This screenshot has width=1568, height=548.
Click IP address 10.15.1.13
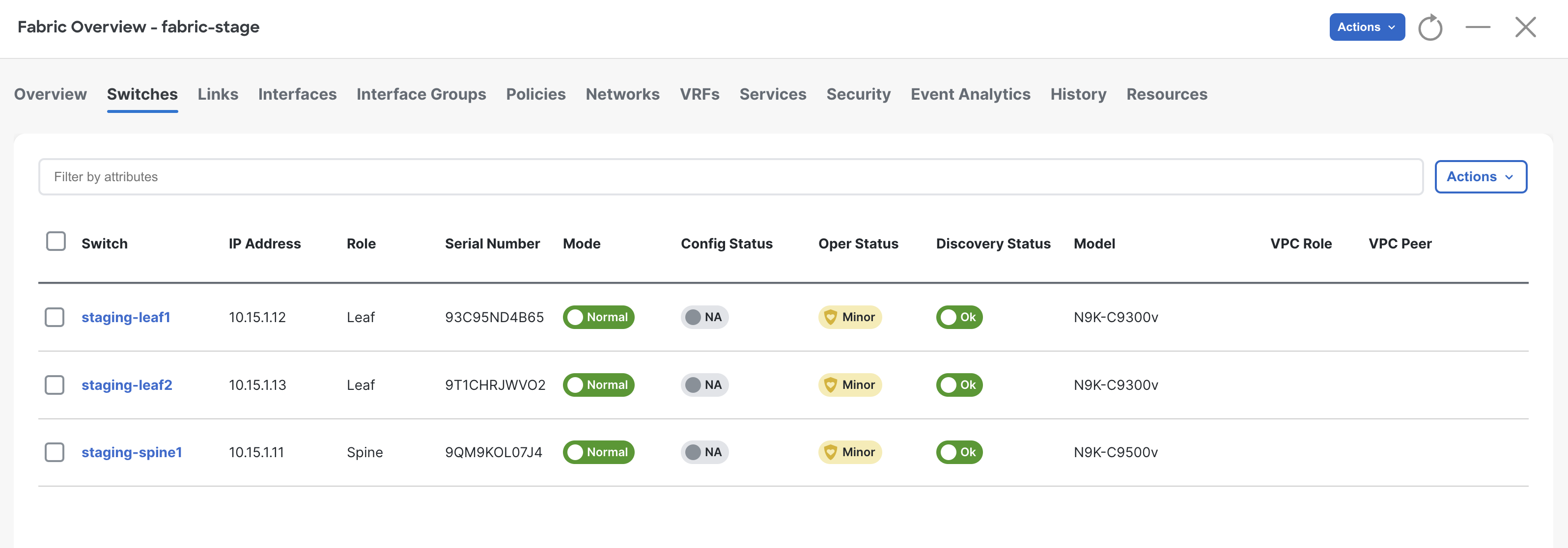(x=257, y=385)
